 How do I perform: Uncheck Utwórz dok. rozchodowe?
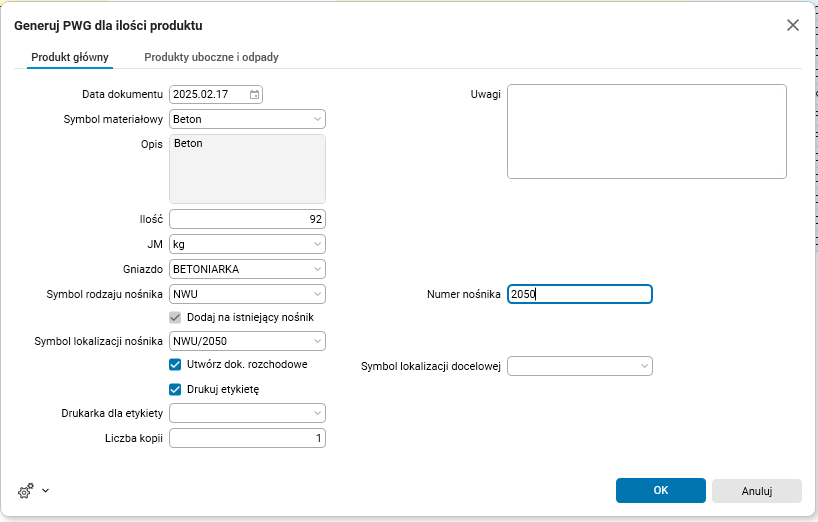click(x=175, y=364)
